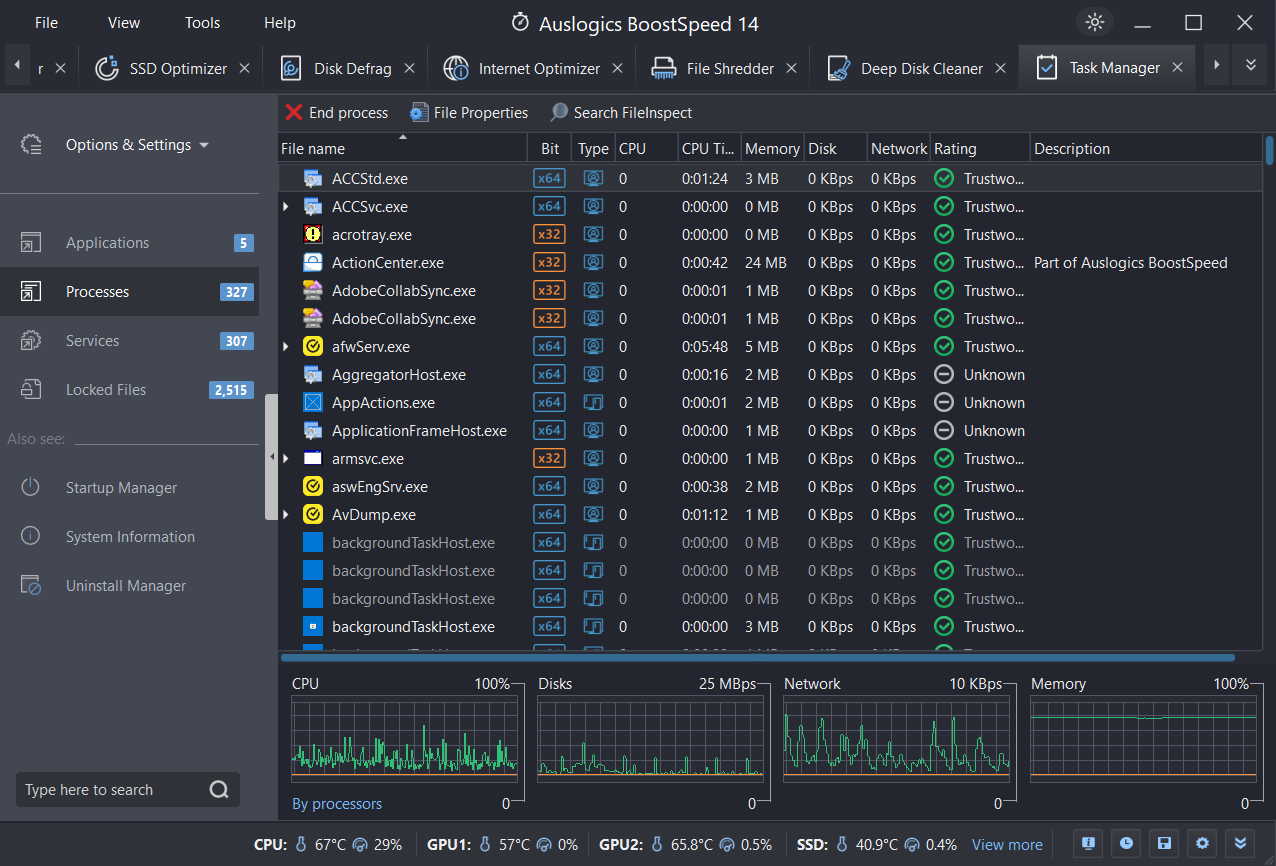Screen dimensions: 1276x866
Task: Collapse the status bar with the double chevron
Action: click(x=1240, y=843)
